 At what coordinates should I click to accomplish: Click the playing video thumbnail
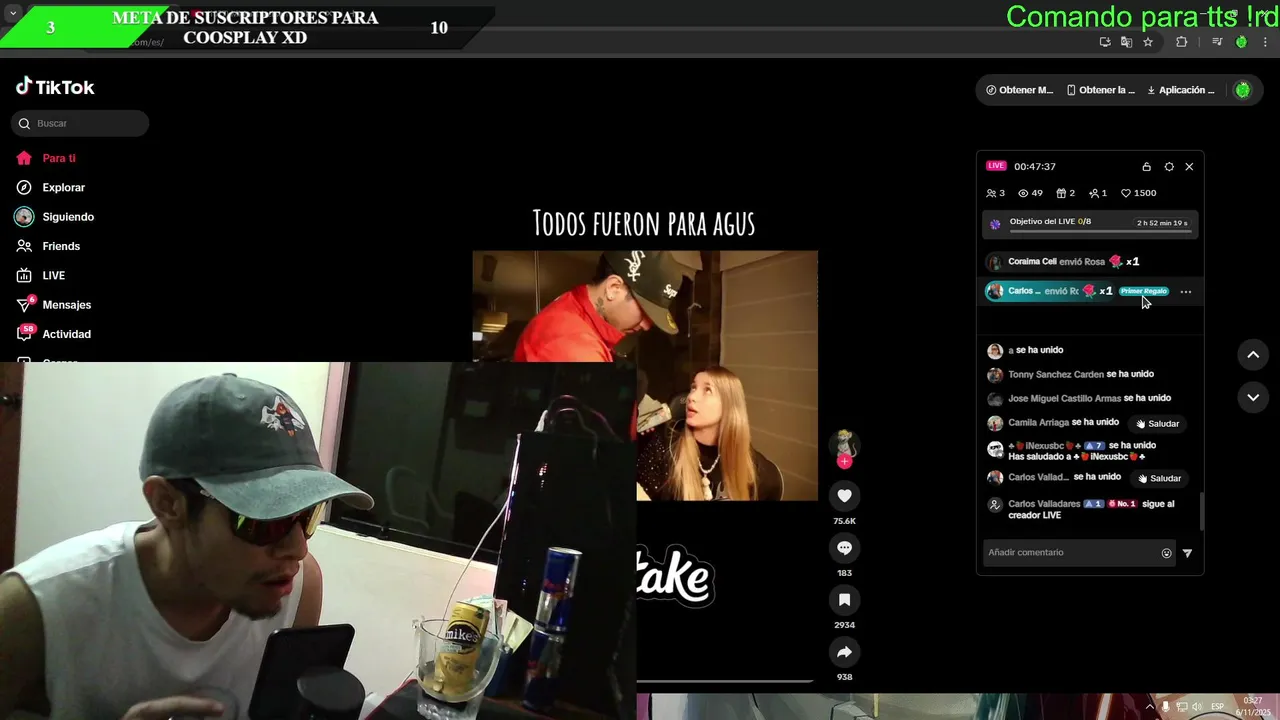[x=645, y=375]
